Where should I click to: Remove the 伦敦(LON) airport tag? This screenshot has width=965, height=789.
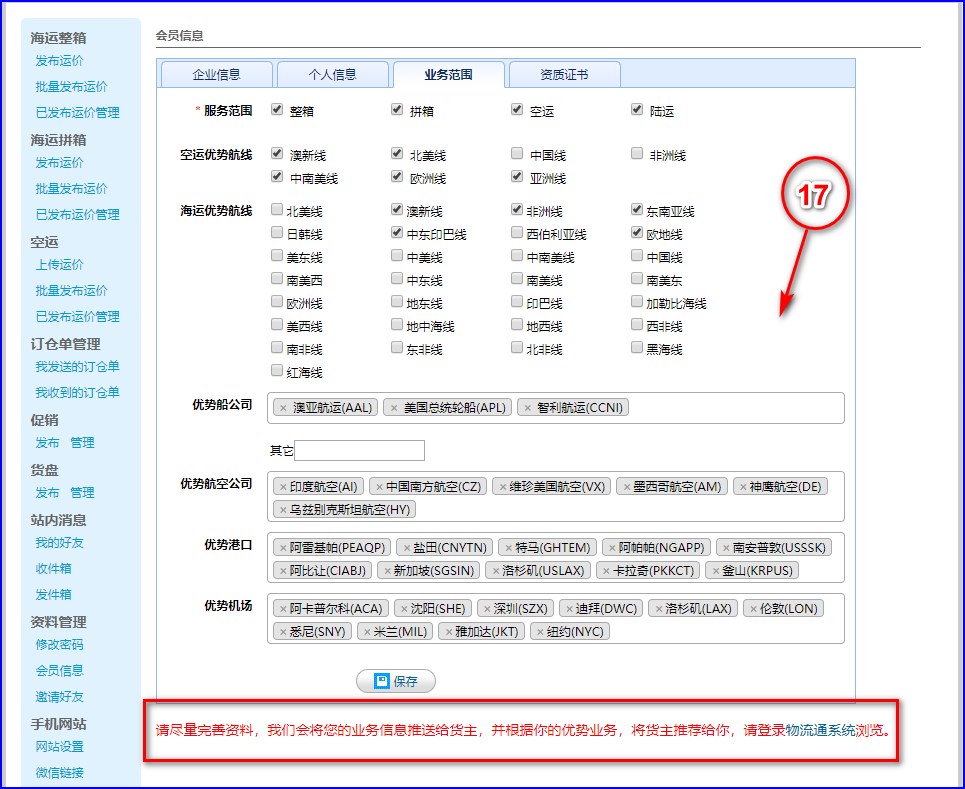[753, 609]
